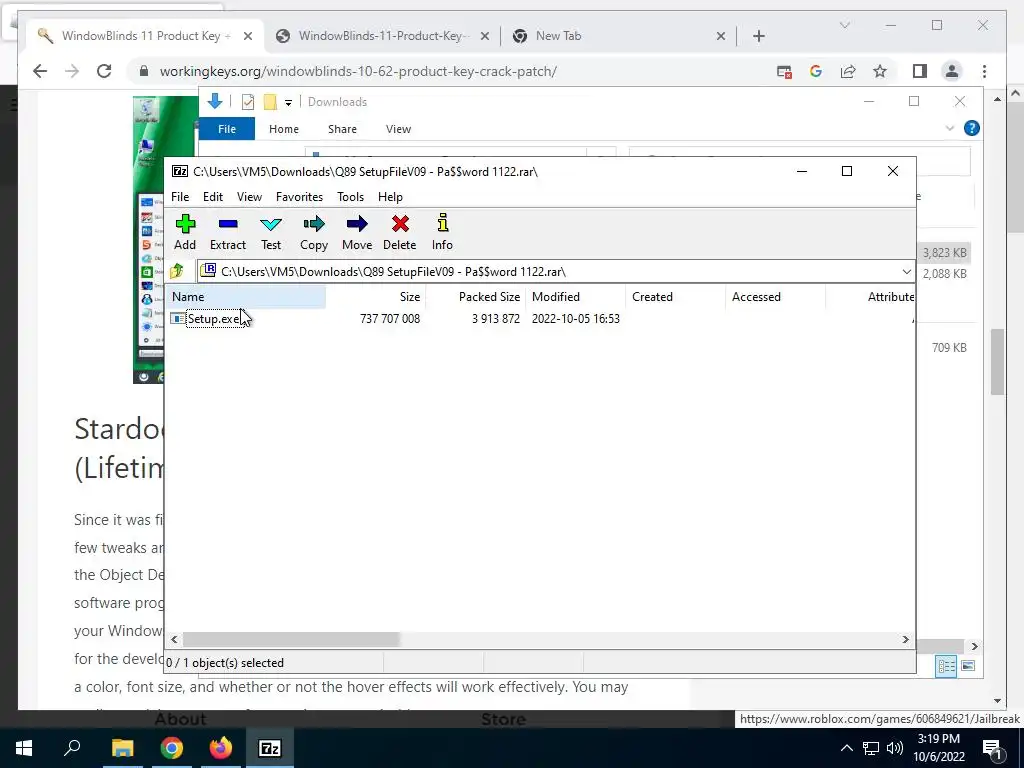Switch to Explorer View ribbon tab
Image resolution: width=1024 pixels, height=768 pixels.
pos(398,129)
